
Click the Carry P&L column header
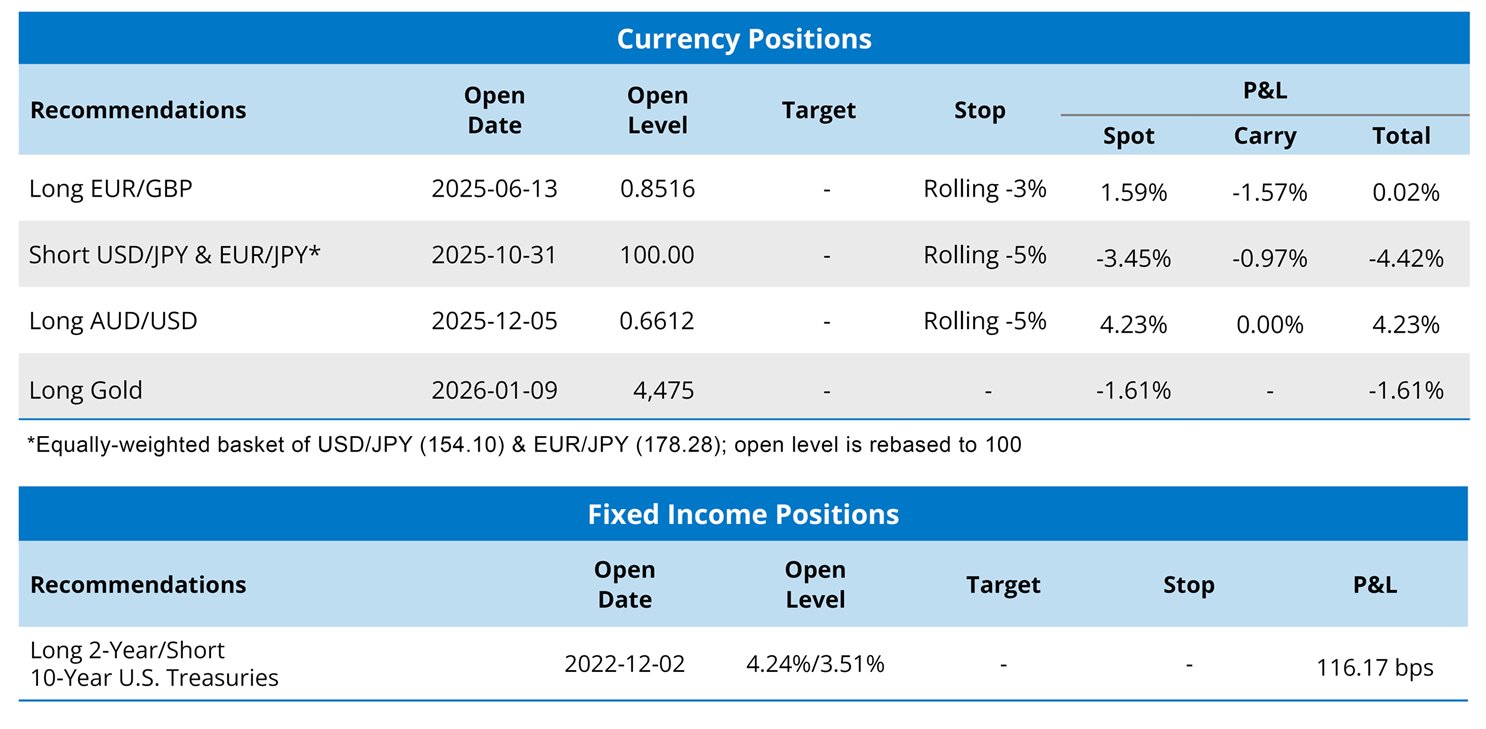coord(1264,136)
